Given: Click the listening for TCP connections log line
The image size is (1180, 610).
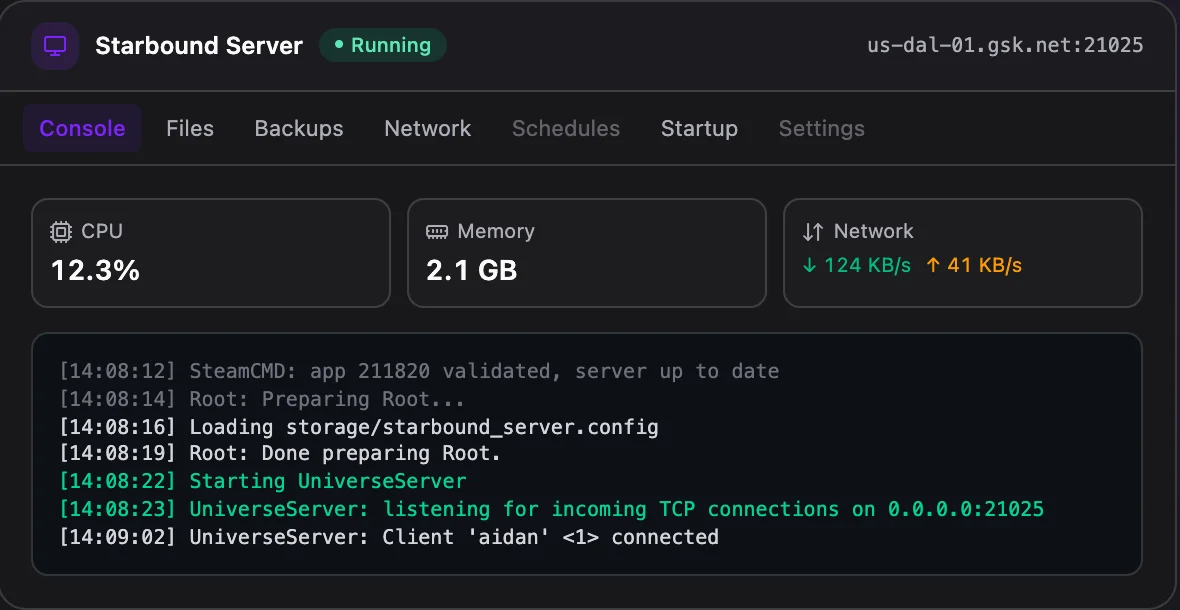Looking at the screenshot, I should pyautogui.click(x=552, y=509).
